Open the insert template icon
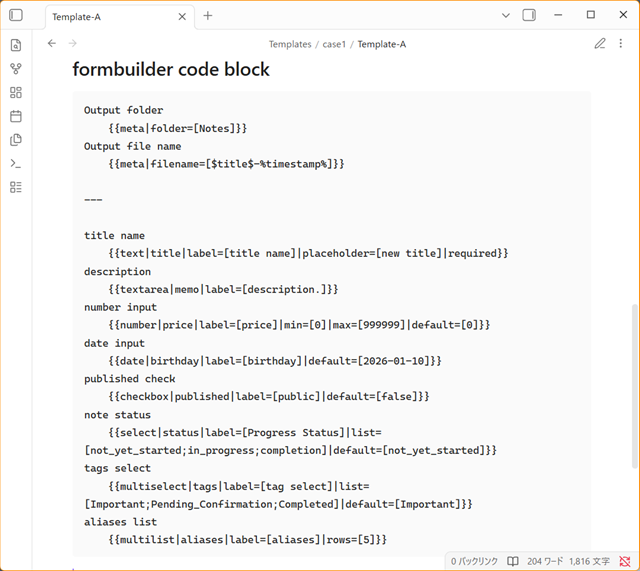Screen dimensions: 640x571 tap(16, 140)
